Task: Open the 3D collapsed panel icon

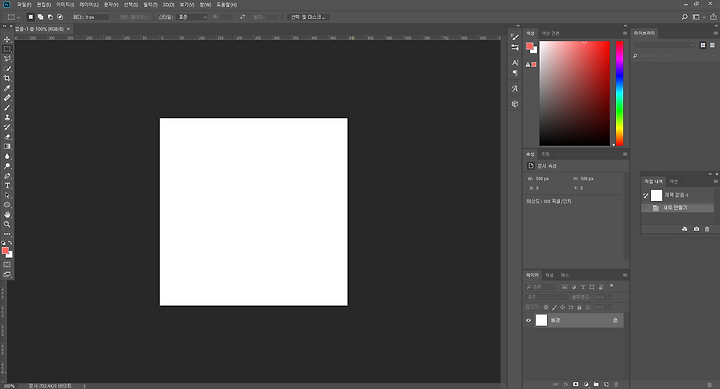Action: coord(515,104)
